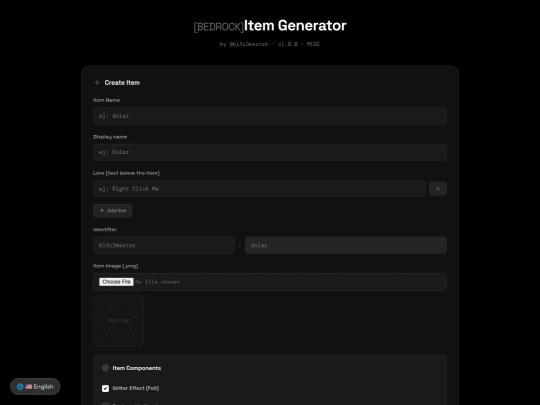Click the Lore text line input
Image resolution: width=540 pixels, height=405 pixels.
point(259,189)
